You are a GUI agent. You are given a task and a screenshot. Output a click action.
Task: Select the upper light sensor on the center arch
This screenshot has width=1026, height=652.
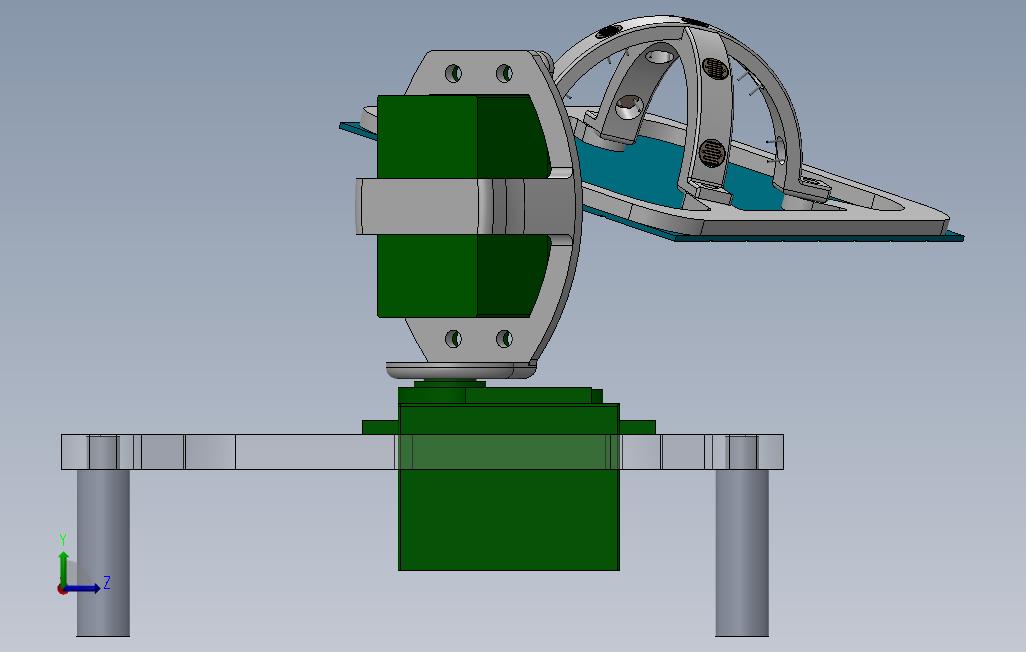point(715,68)
